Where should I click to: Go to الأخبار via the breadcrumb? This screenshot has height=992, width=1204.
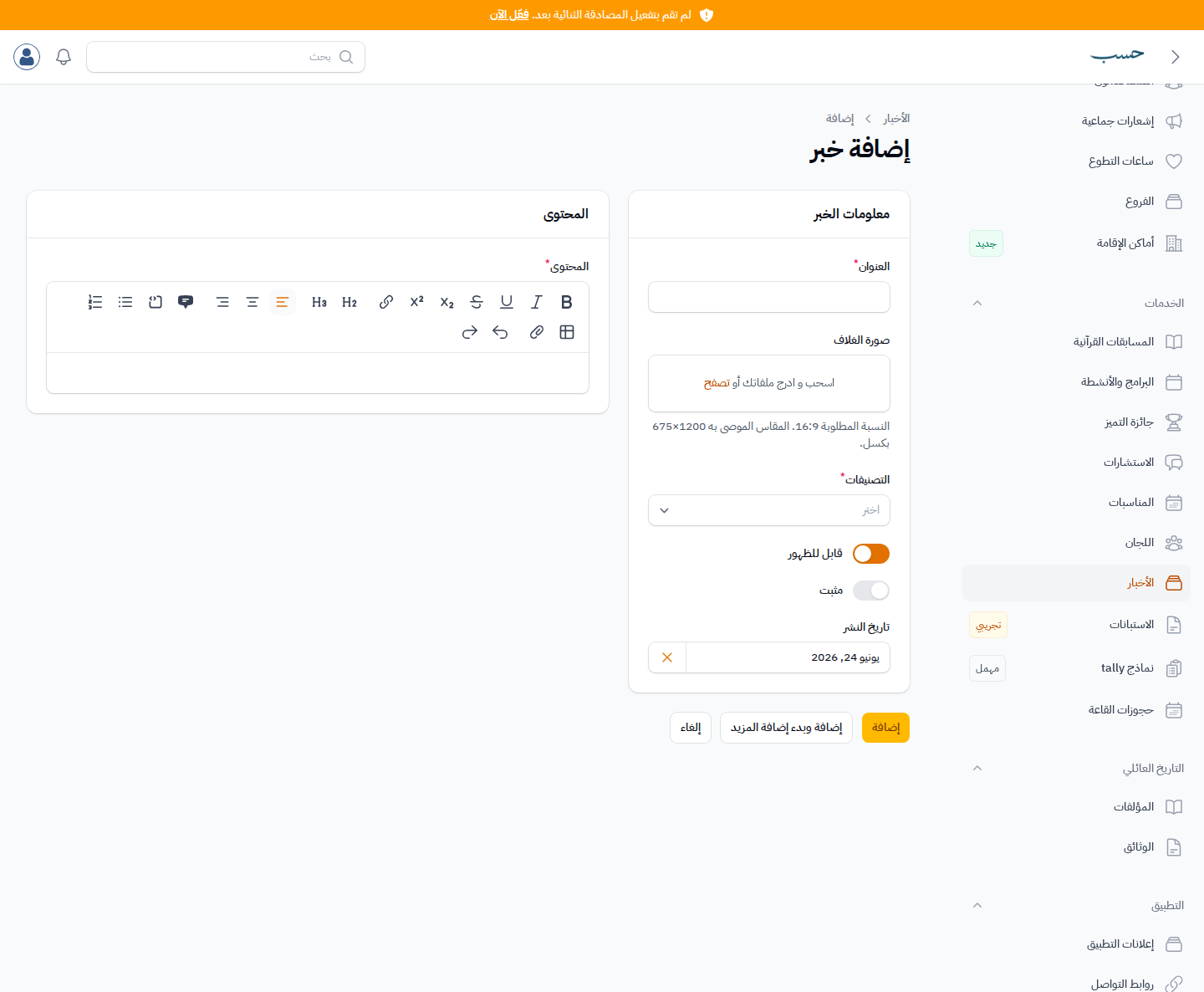click(x=896, y=119)
